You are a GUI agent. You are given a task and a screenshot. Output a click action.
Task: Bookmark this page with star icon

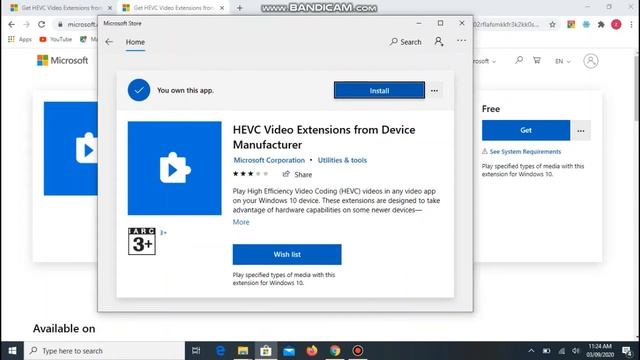(x=552, y=24)
